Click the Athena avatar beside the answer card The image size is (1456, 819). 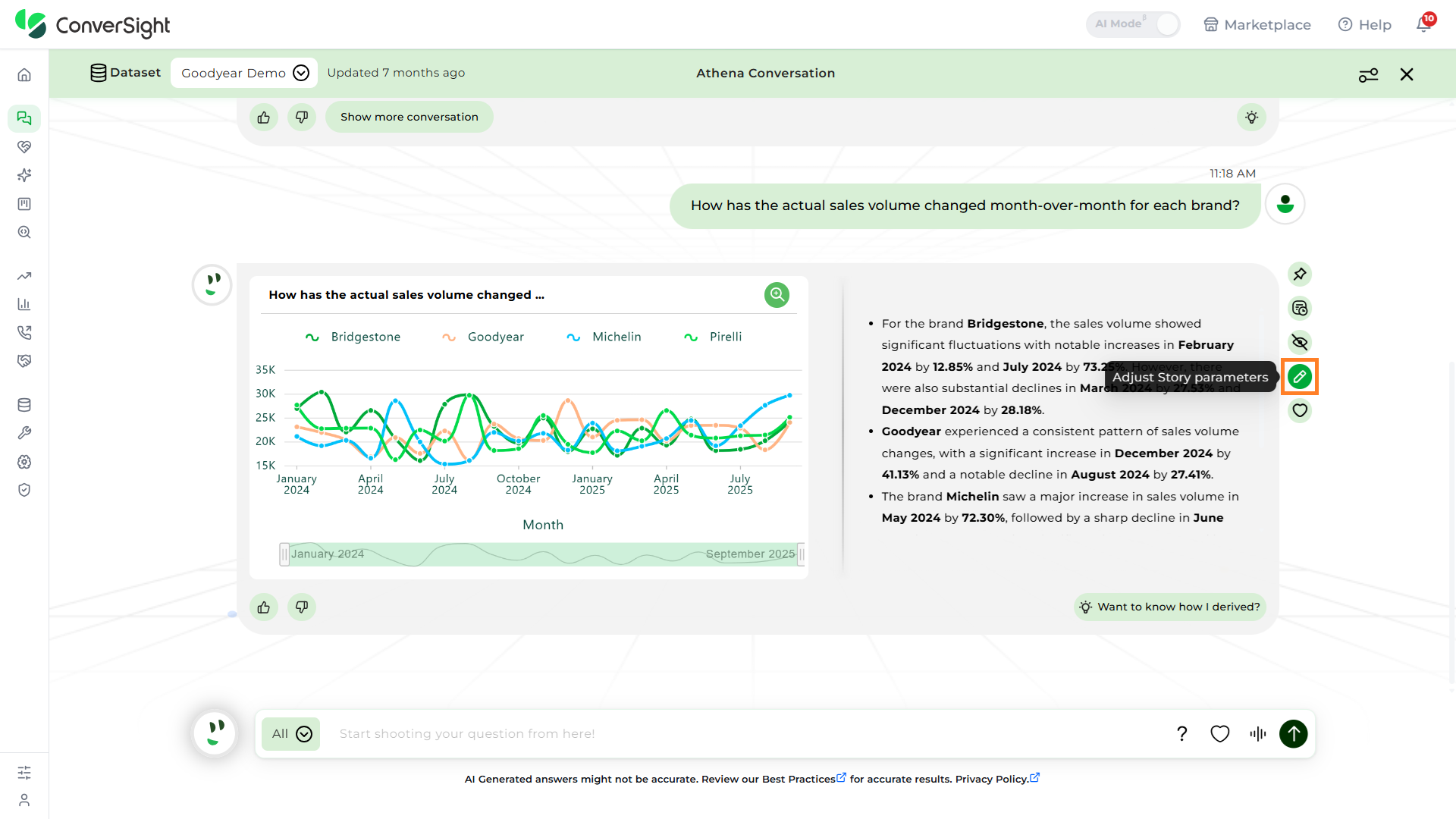[x=212, y=284]
